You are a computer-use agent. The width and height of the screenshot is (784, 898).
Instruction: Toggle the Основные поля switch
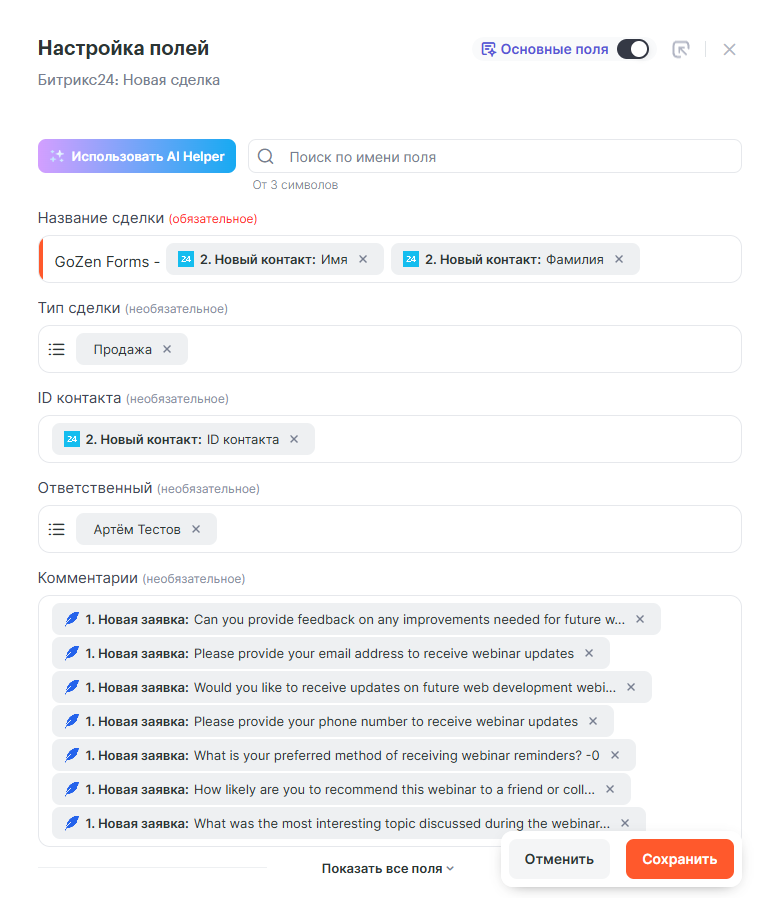tap(632, 49)
